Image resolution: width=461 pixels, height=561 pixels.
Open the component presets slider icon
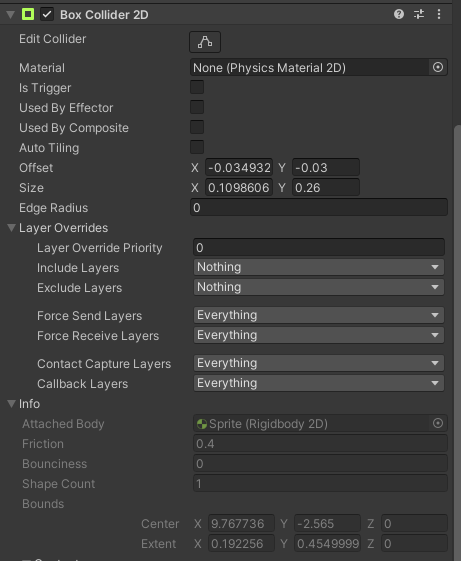(x=419, y=14)
